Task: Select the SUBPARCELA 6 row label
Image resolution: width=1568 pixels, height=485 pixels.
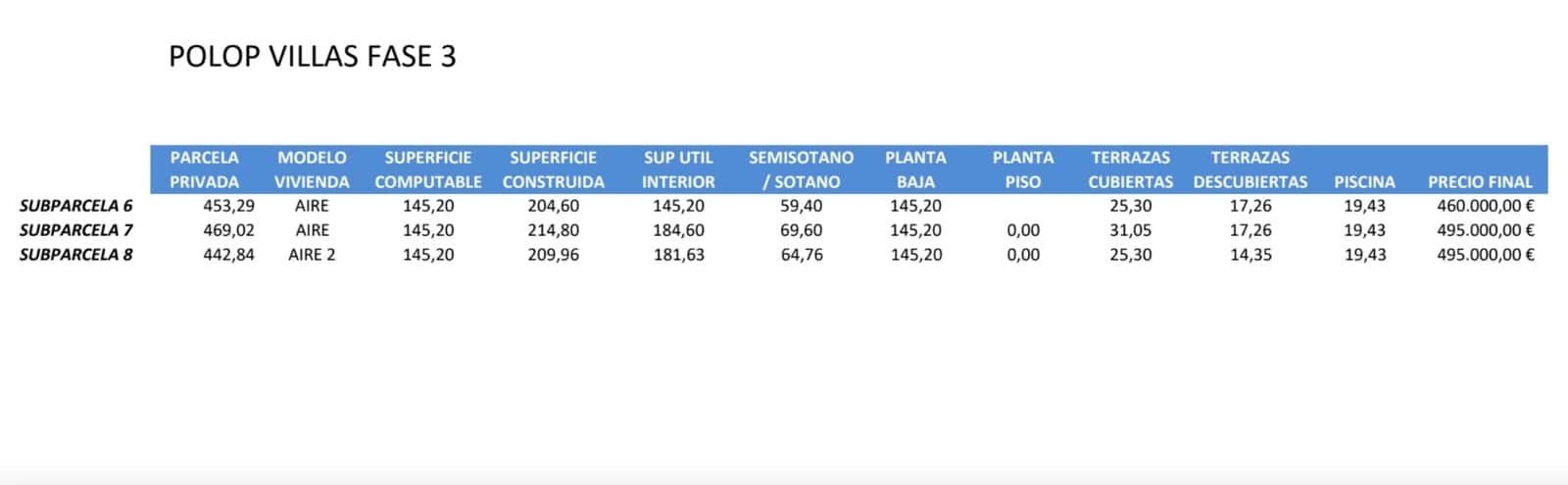Action: 75,206
